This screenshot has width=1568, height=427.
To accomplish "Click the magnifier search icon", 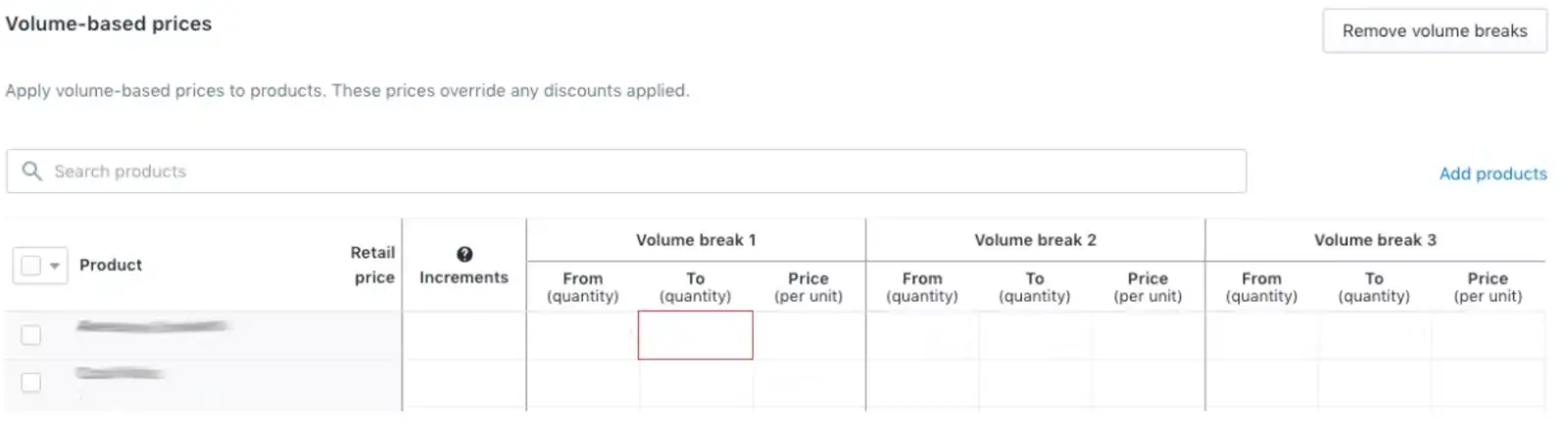I will click(x=32, y=171).
